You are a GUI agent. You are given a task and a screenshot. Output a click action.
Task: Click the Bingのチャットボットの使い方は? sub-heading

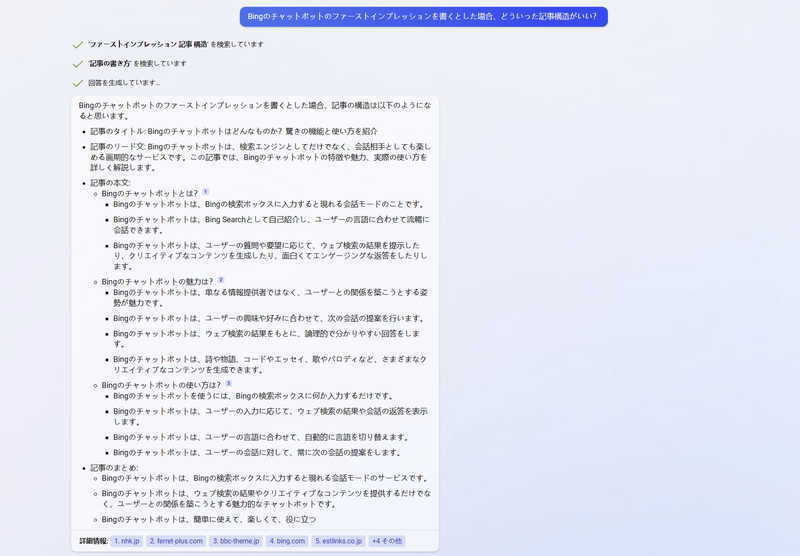pos(161,385)
